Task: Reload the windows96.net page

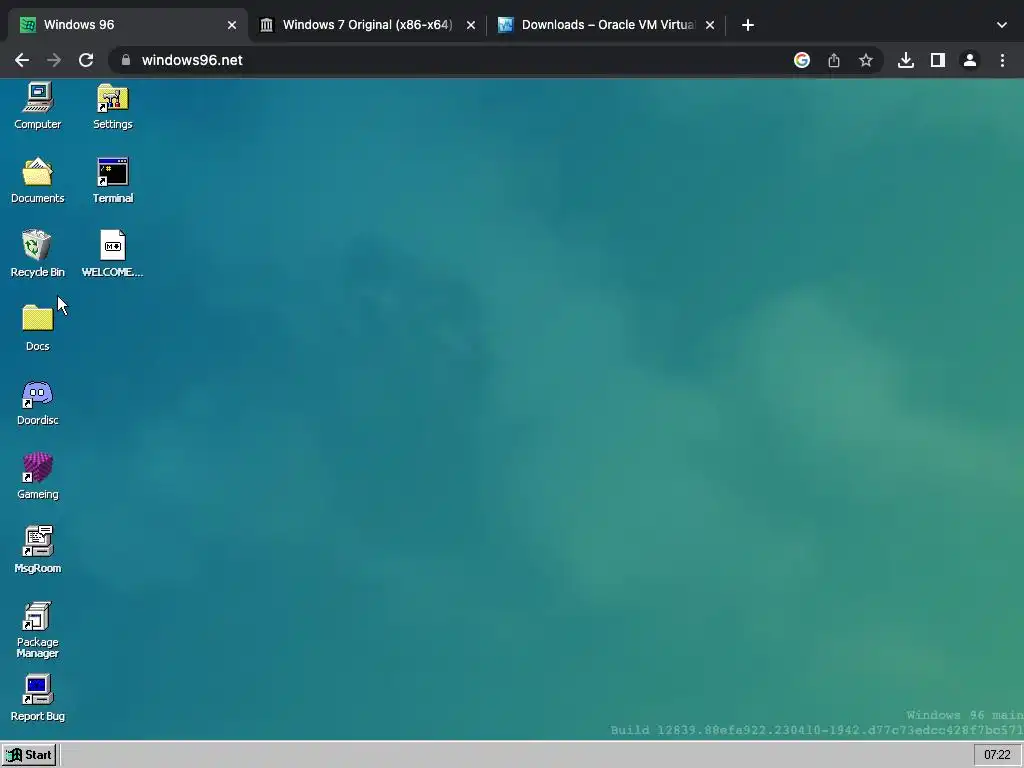Action: pyautogui.click(x=86, y=60)
